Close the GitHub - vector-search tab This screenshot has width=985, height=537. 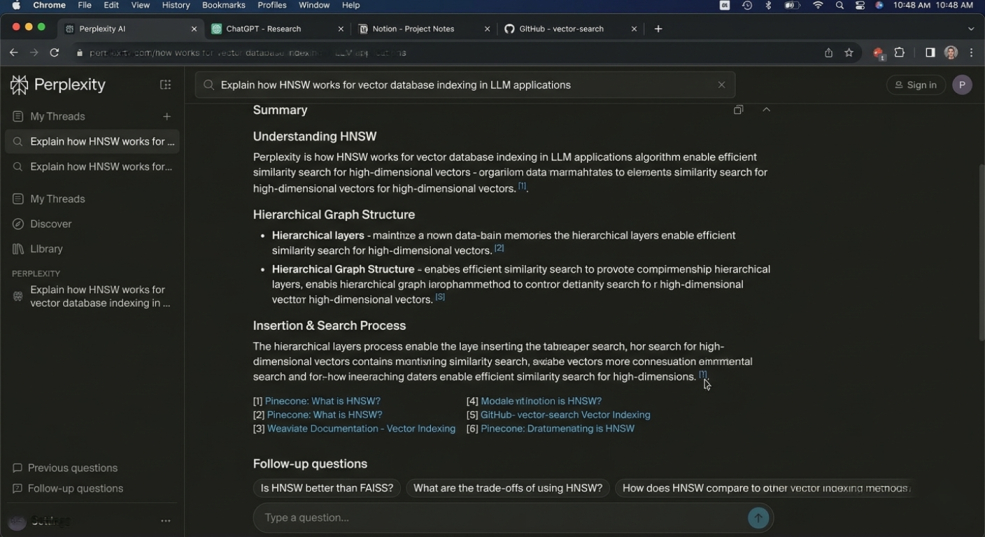tap(634, 29)
